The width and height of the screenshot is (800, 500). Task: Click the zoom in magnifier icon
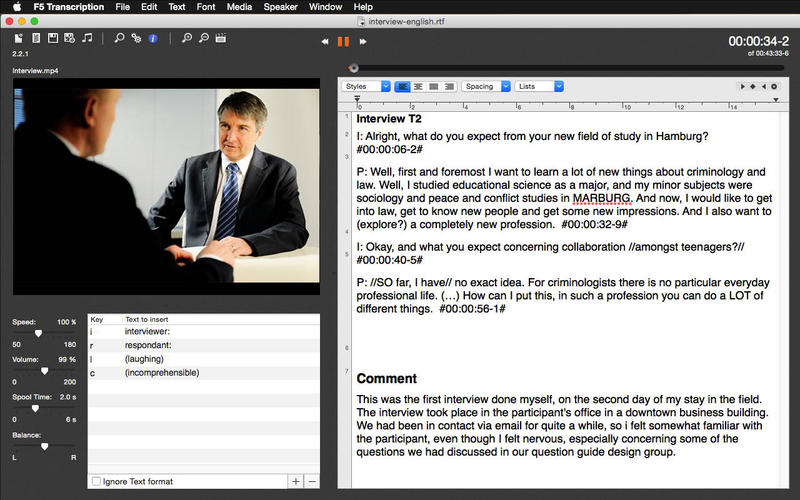(x=187, y=38)
